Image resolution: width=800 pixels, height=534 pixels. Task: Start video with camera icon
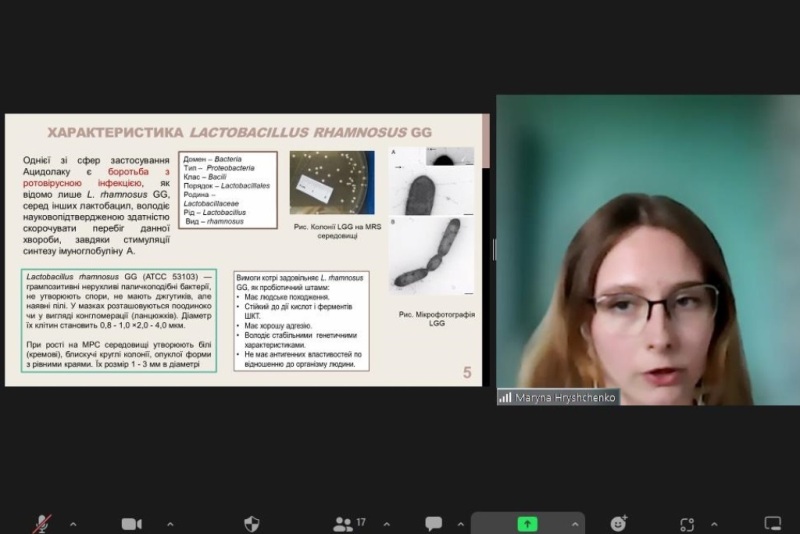click(x=131, y=523)
